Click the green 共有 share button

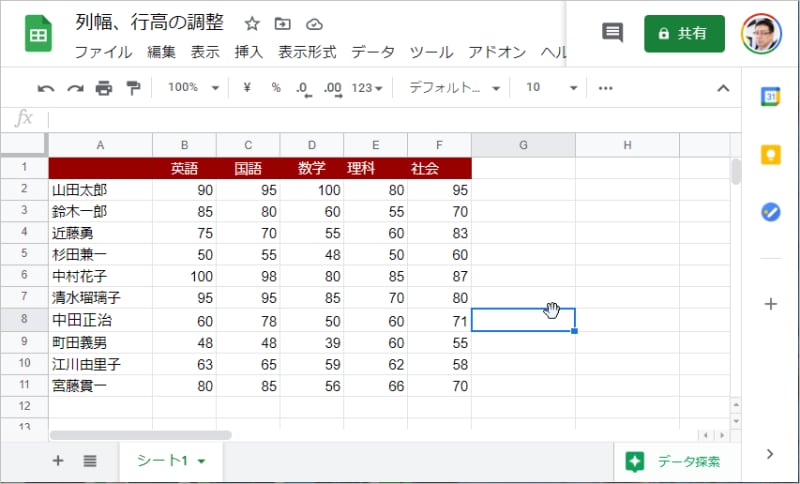pos(684,34)
